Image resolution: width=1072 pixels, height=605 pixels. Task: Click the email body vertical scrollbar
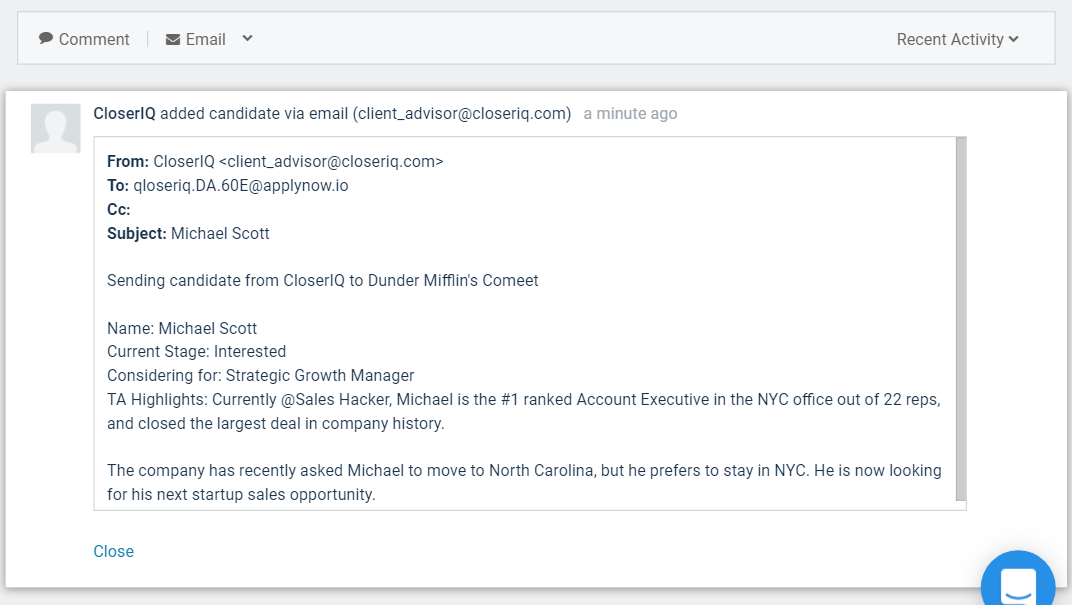coord(961,318)
